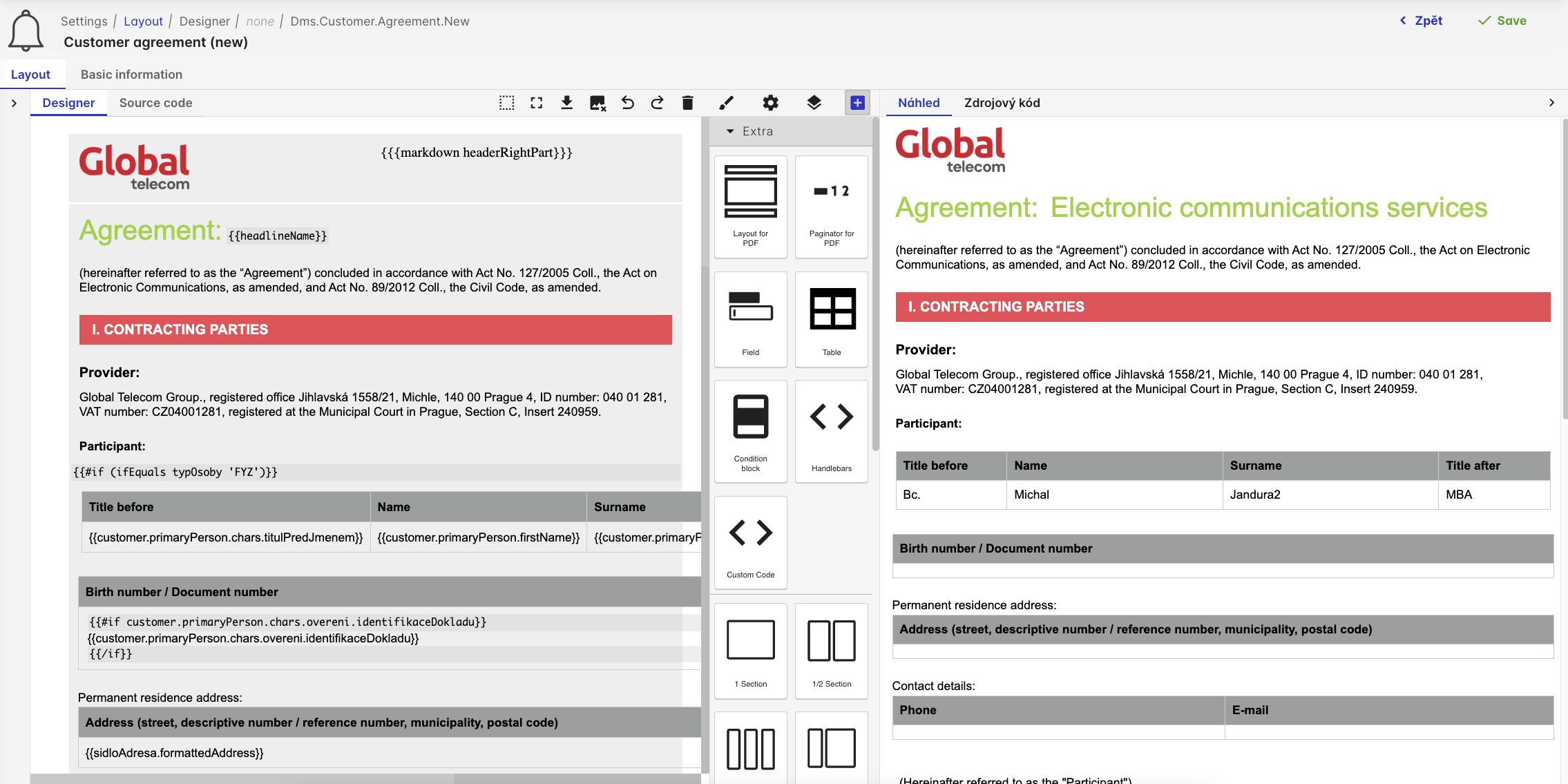Image resolution: width=1568 pixels, height=784 pixels.
Task: Open the layout settings gear
Action: tap(771, 102)
